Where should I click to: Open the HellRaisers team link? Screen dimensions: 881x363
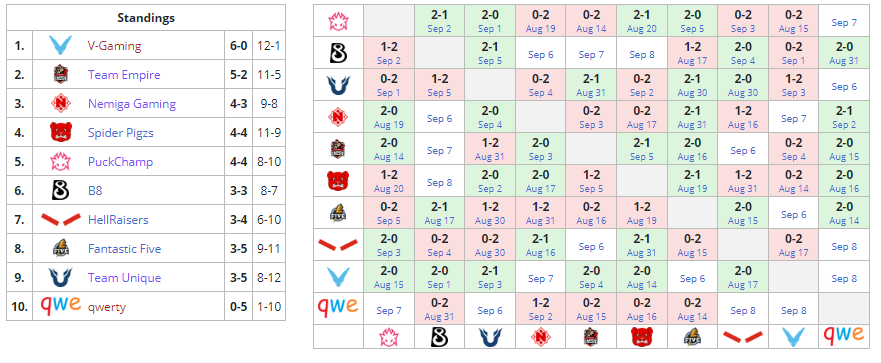coord(118,220)
